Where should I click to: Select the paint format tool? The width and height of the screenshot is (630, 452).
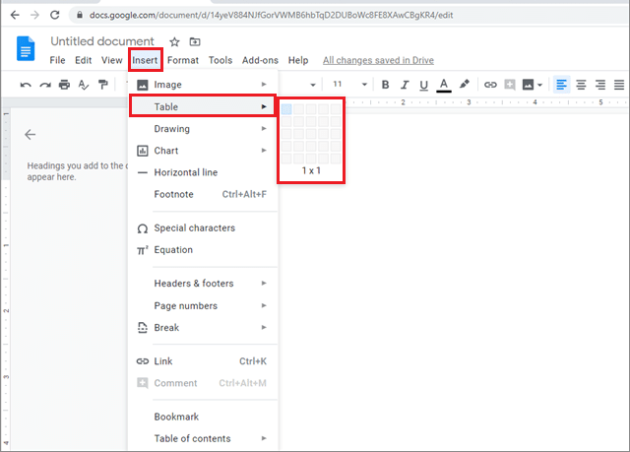click(102, 85)
